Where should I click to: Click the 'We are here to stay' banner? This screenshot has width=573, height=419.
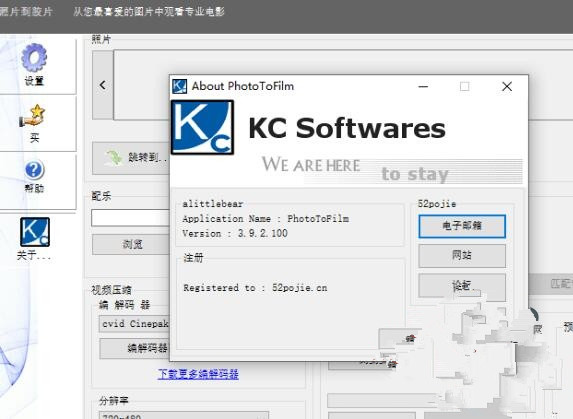pos(391,169)
